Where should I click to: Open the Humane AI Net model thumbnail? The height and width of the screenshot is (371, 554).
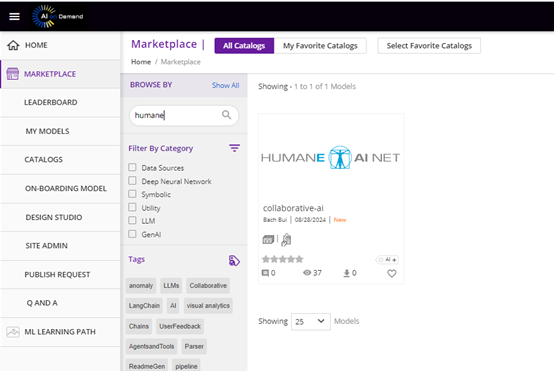(331, 157)
